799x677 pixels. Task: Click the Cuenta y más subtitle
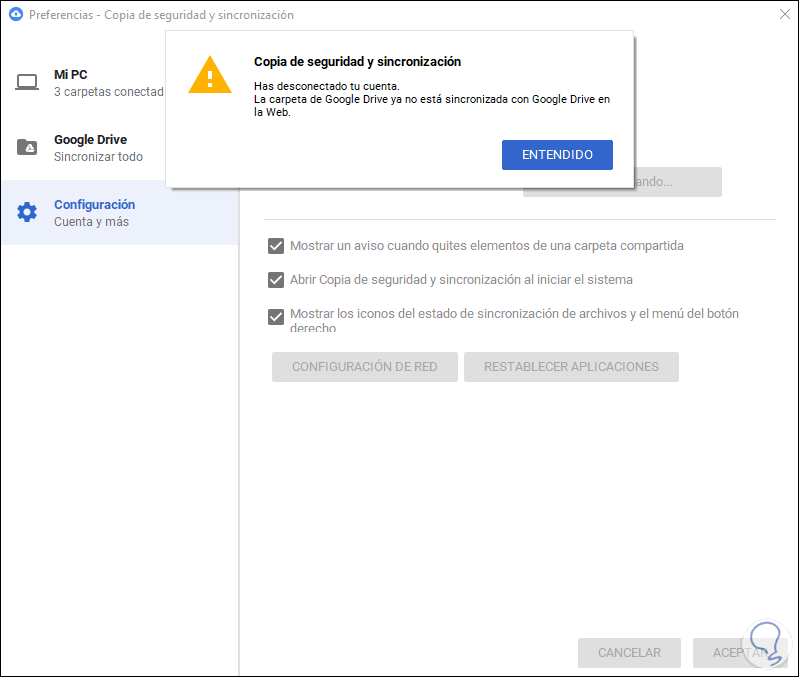(x=91, y=222)
